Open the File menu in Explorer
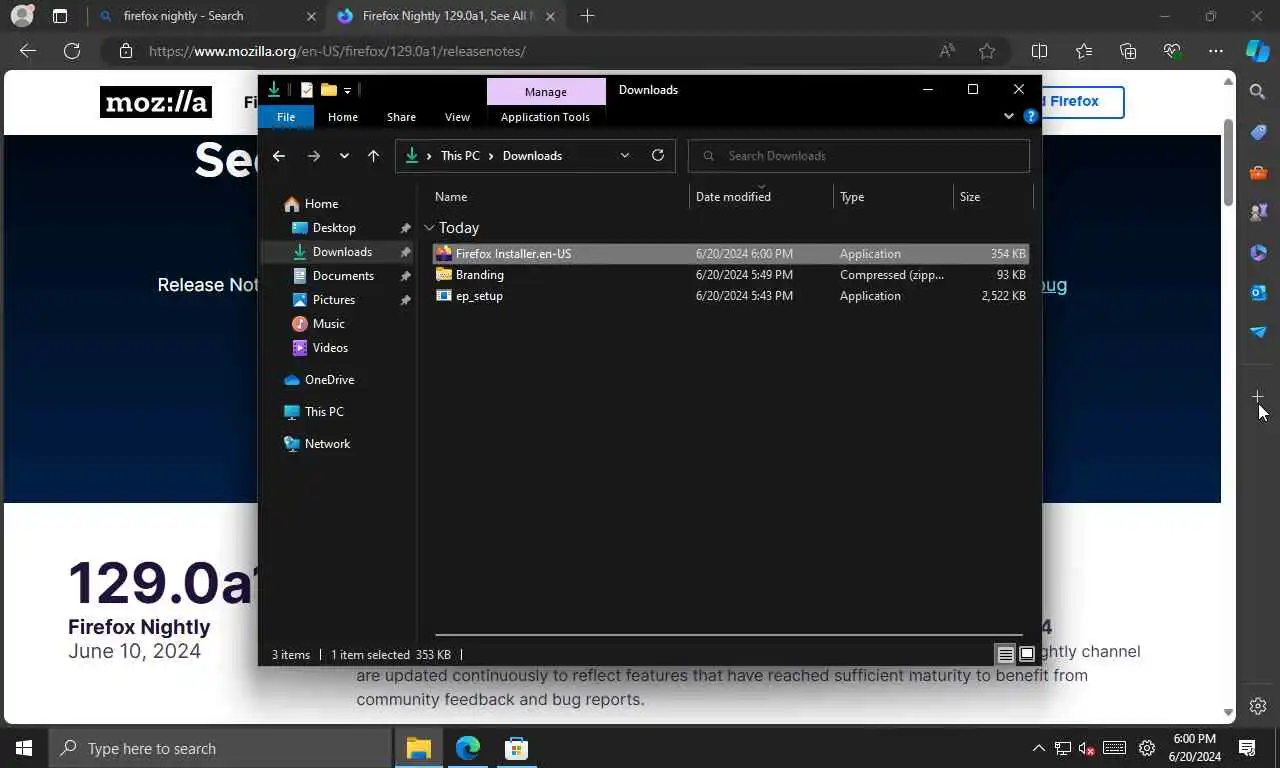Screen dimensions: 1280x768 click(x=286, y=117)
